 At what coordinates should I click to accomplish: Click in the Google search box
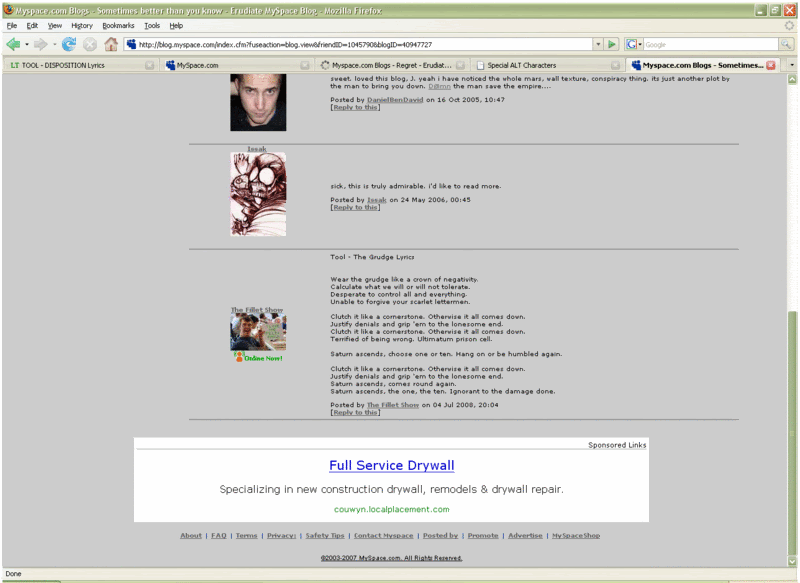pos(711,44)
